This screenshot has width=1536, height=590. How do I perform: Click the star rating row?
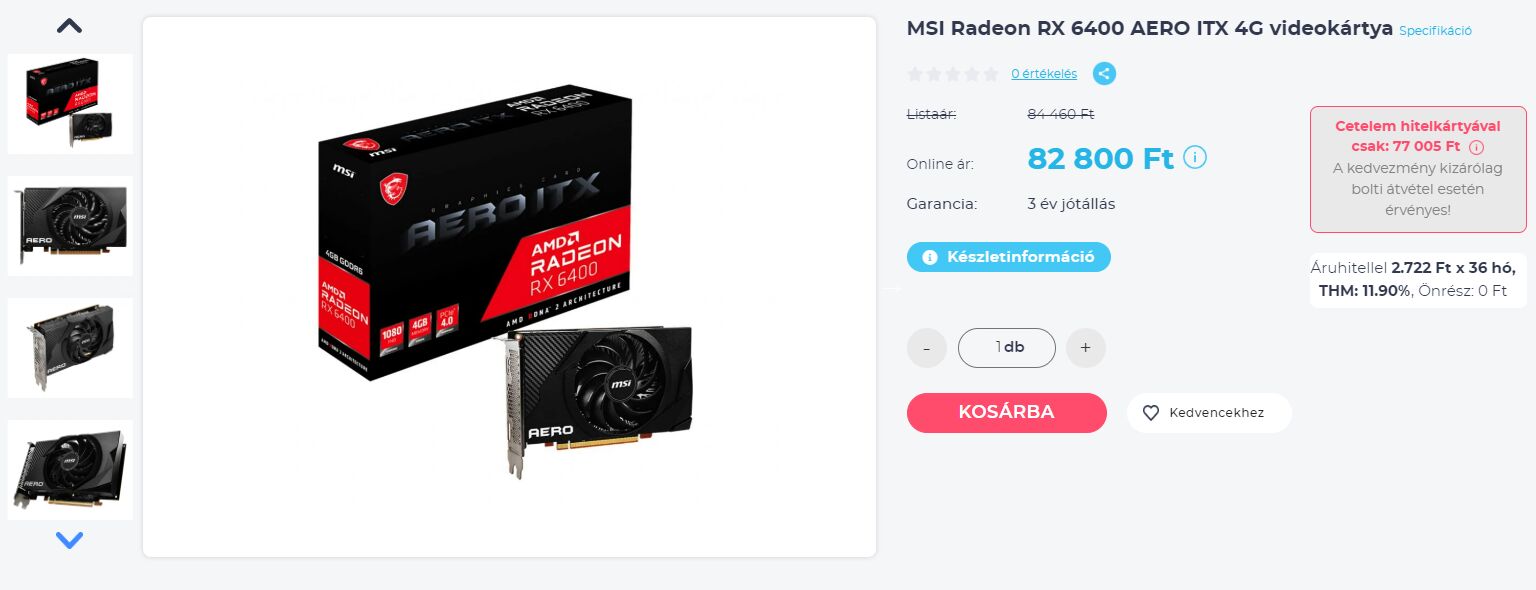click(953, 74)
